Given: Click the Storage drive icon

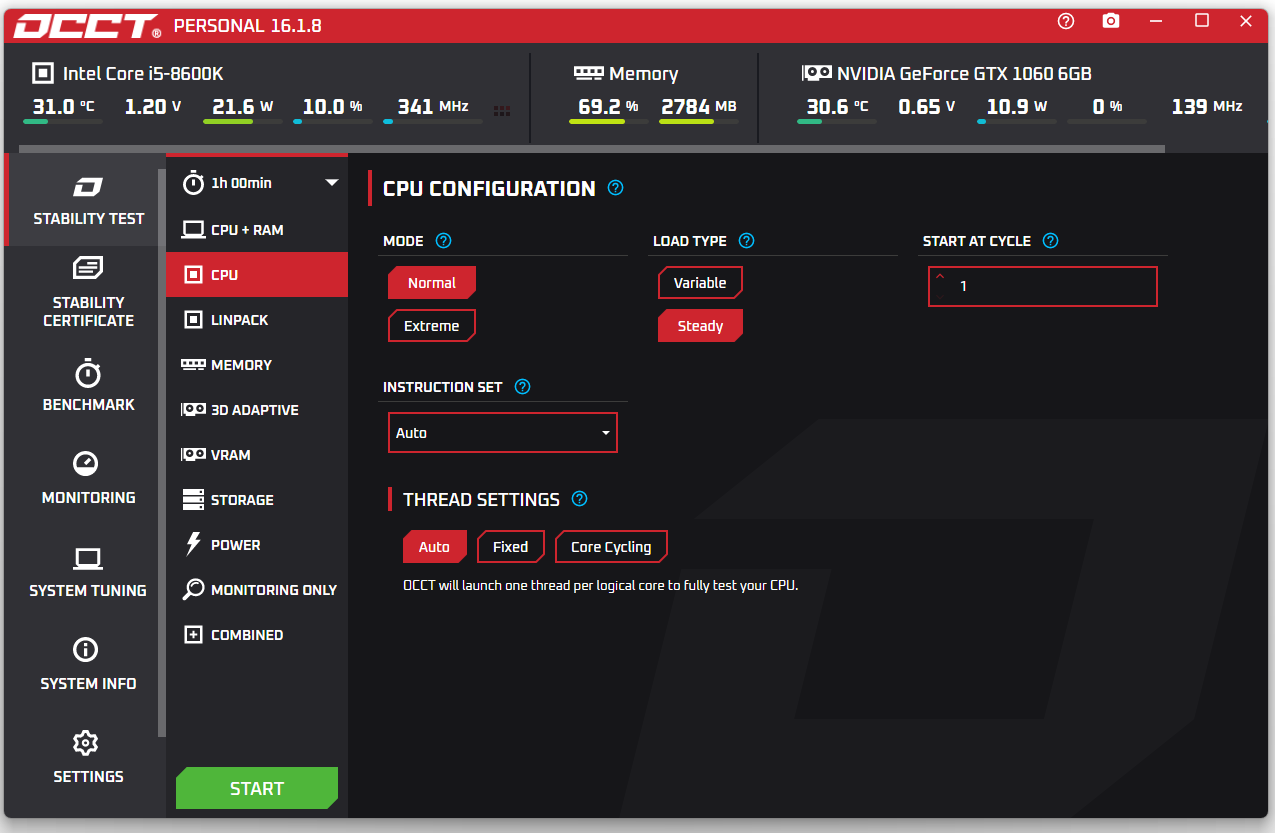Looking at the screenshot, I should click(193, 499).
